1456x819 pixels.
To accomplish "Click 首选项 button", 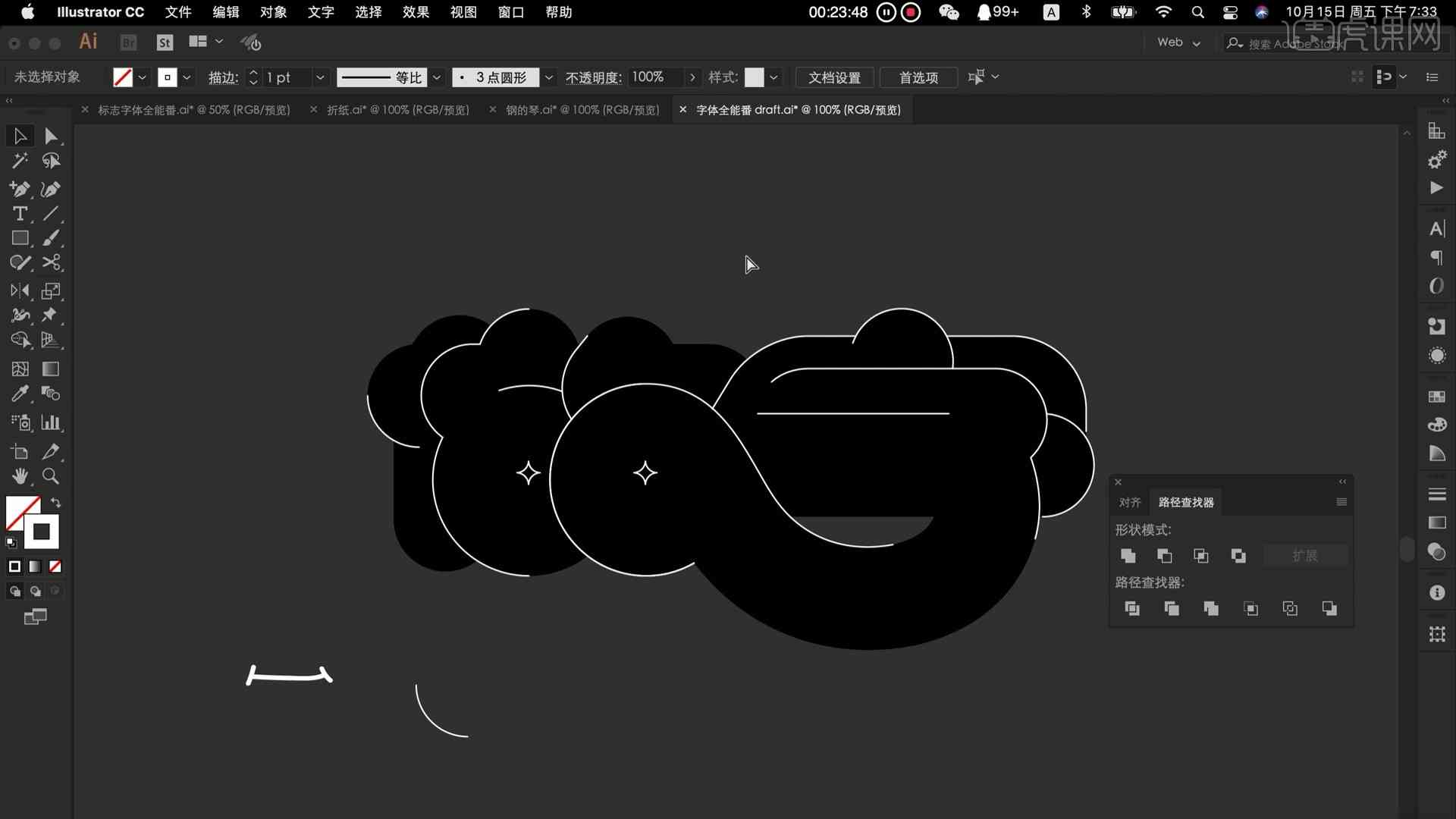I will (918, 77).
